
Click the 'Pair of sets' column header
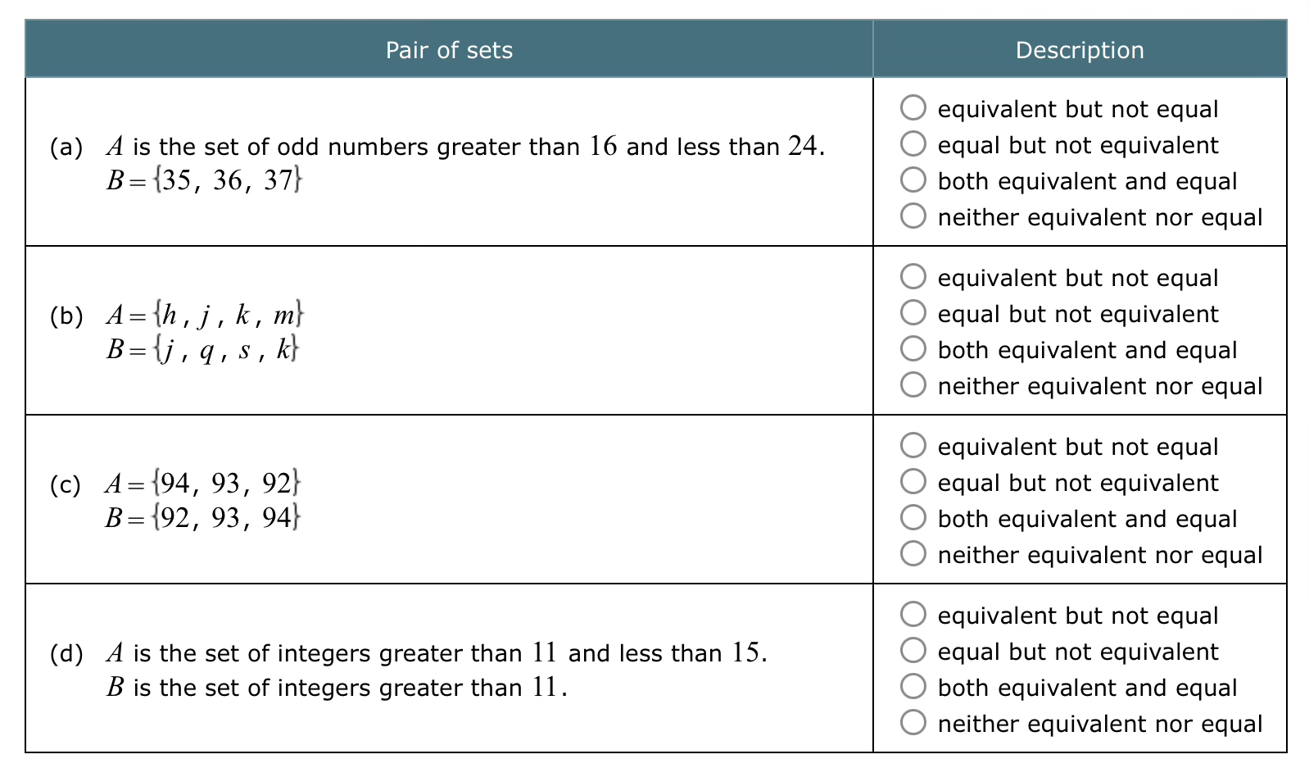tap(449, 50)
